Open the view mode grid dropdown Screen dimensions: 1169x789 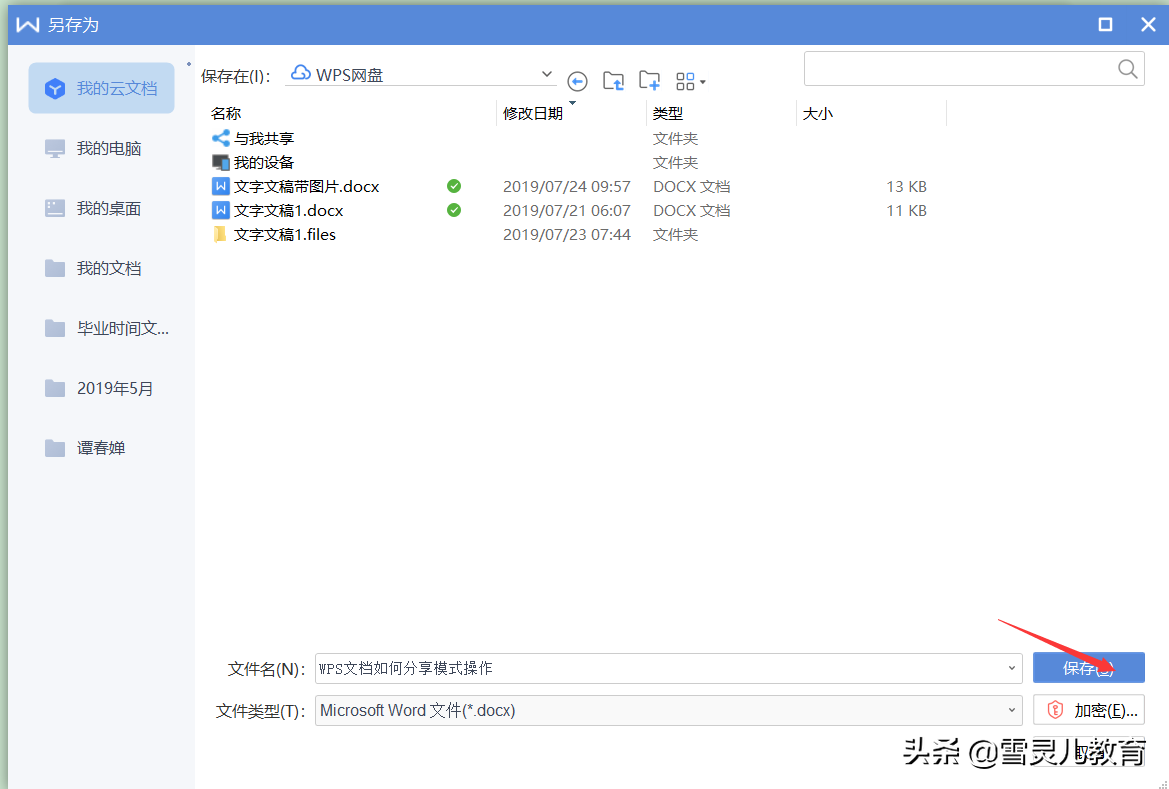coord(690,81)
